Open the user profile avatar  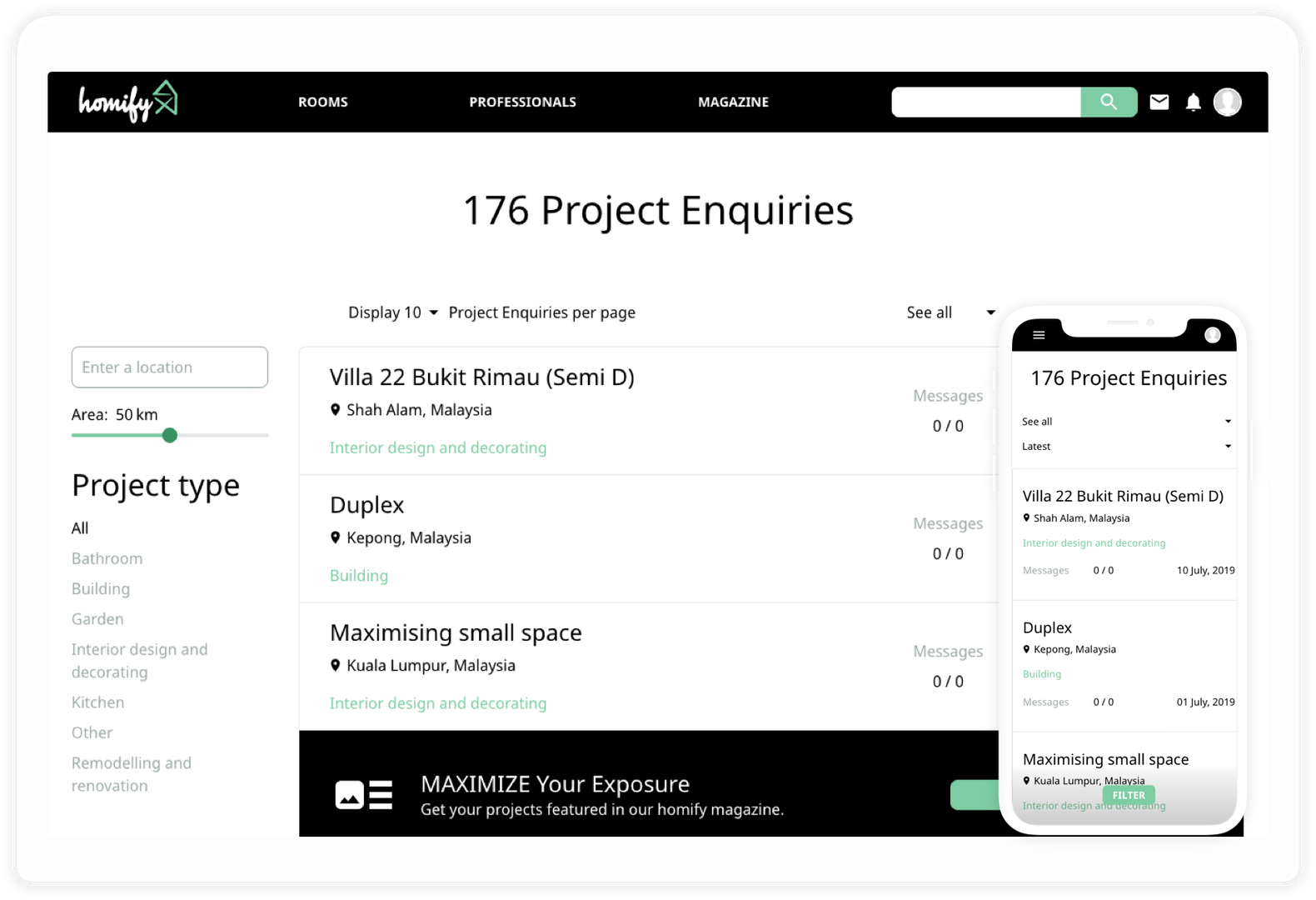pos(1228,102)
